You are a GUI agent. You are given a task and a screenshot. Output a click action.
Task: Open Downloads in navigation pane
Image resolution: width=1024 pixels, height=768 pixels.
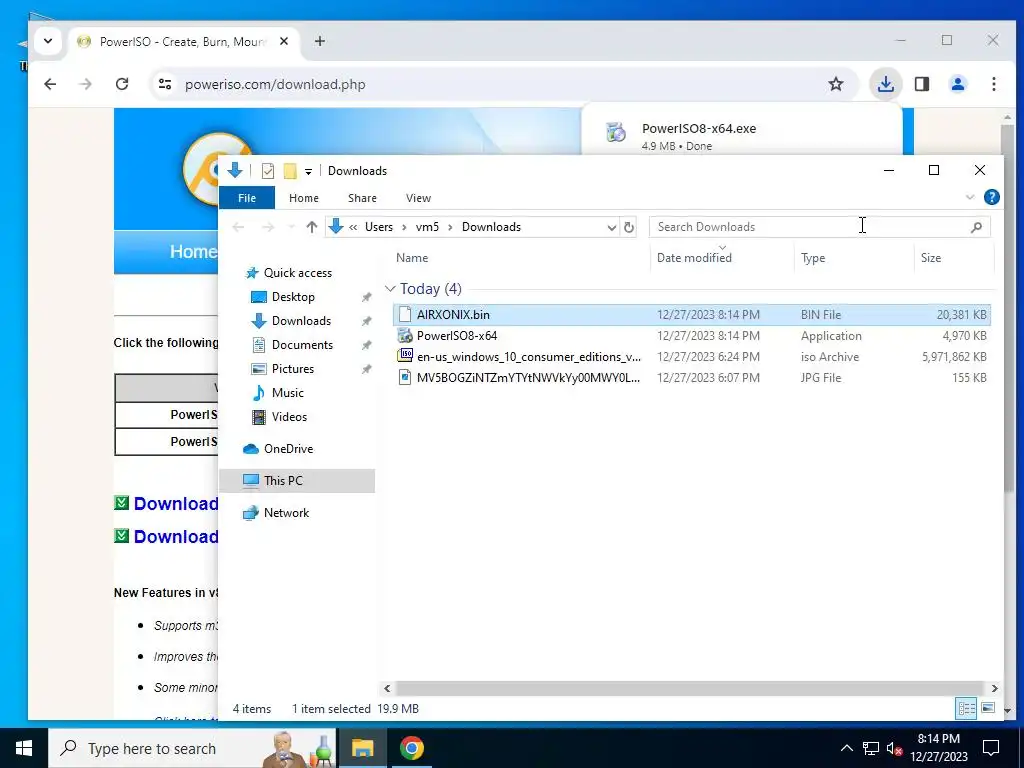[301, 321]
